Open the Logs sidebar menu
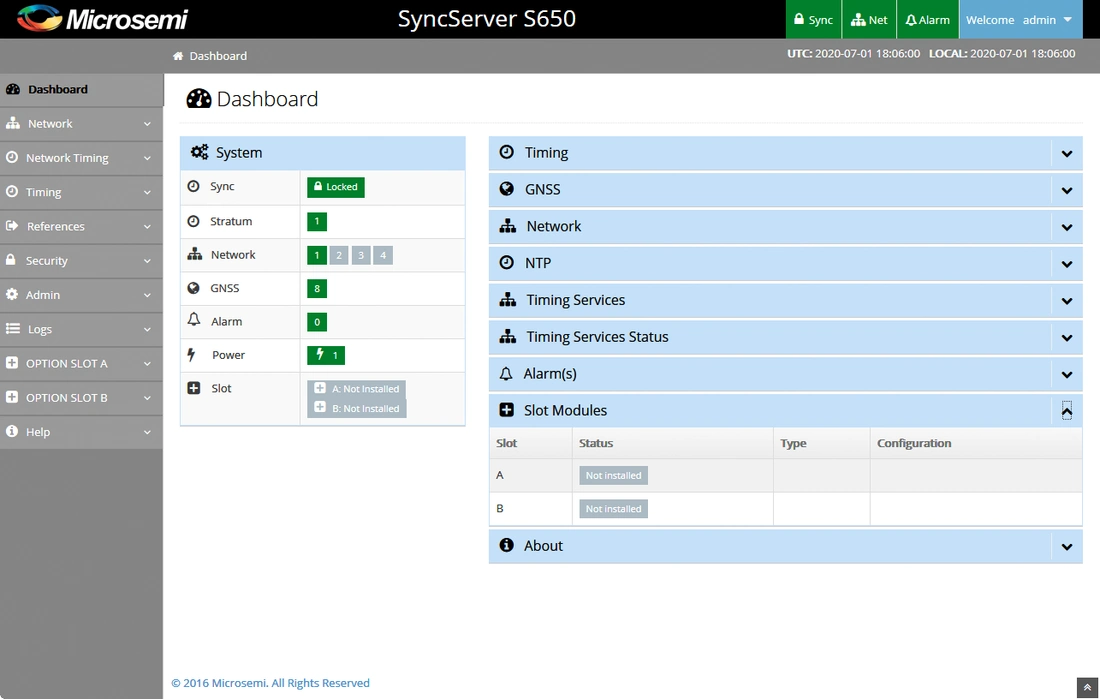Screen dimensions: 1100x699 pos(81,328)
